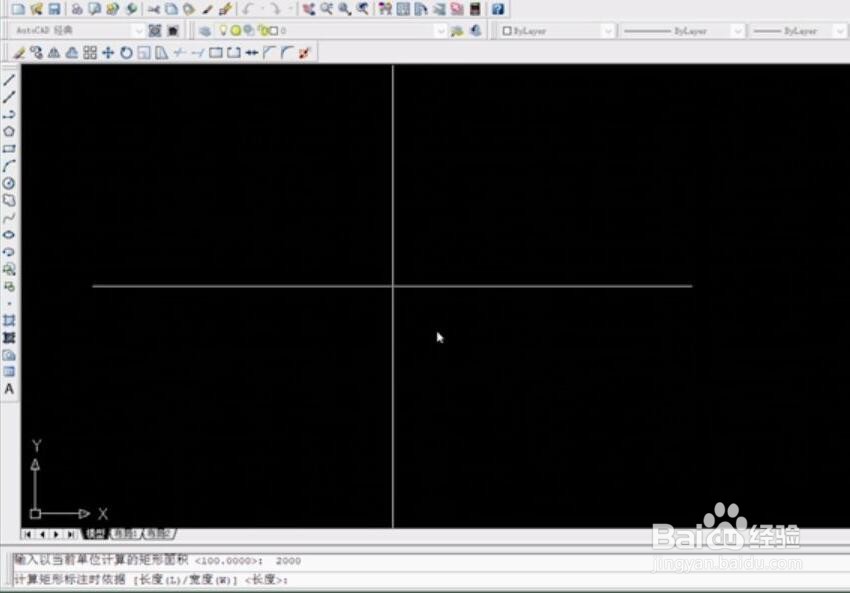
Task: Select the Move tool cross-arrows icon
Action: 108,53
